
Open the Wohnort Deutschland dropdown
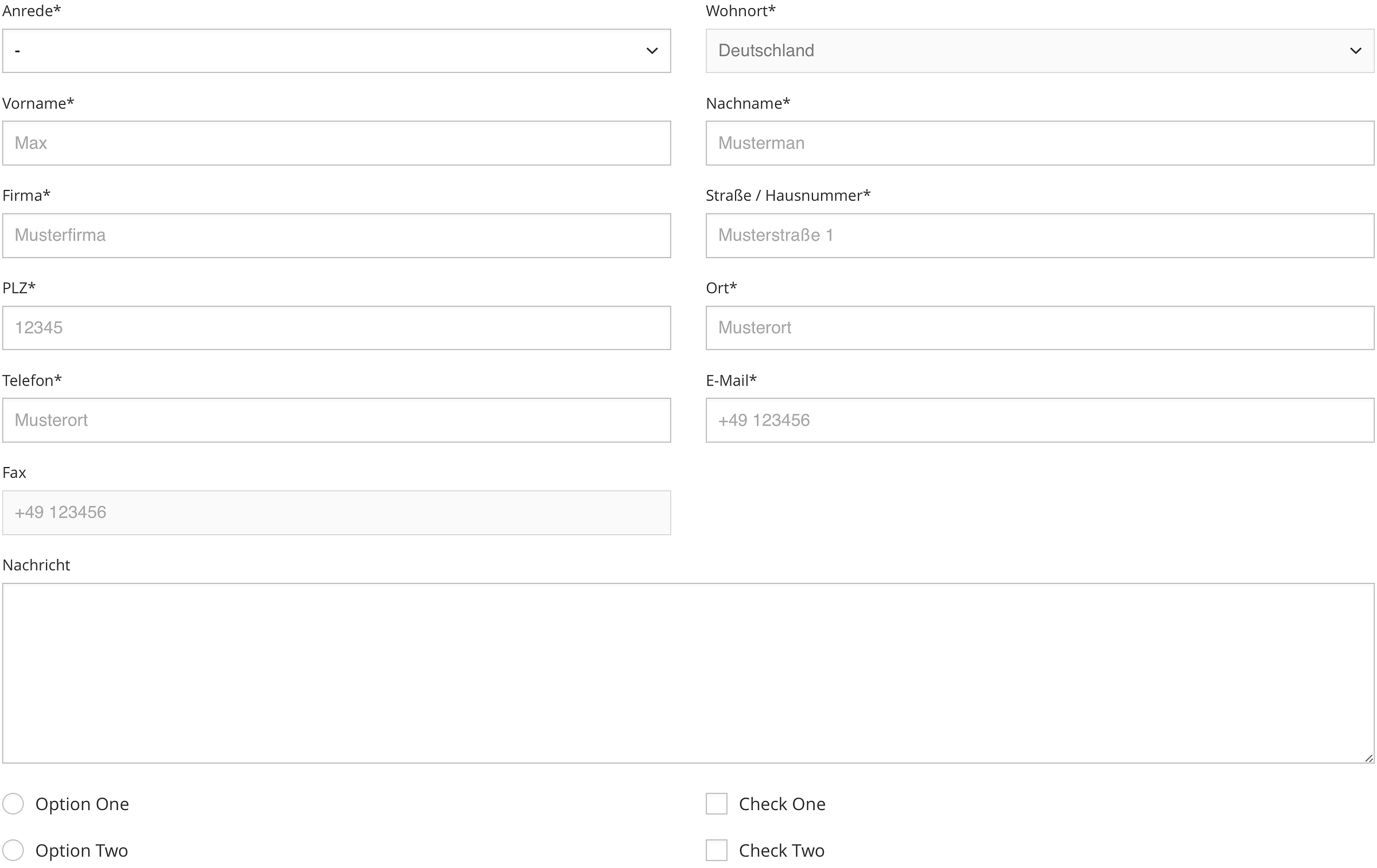tap(1040, 50)
